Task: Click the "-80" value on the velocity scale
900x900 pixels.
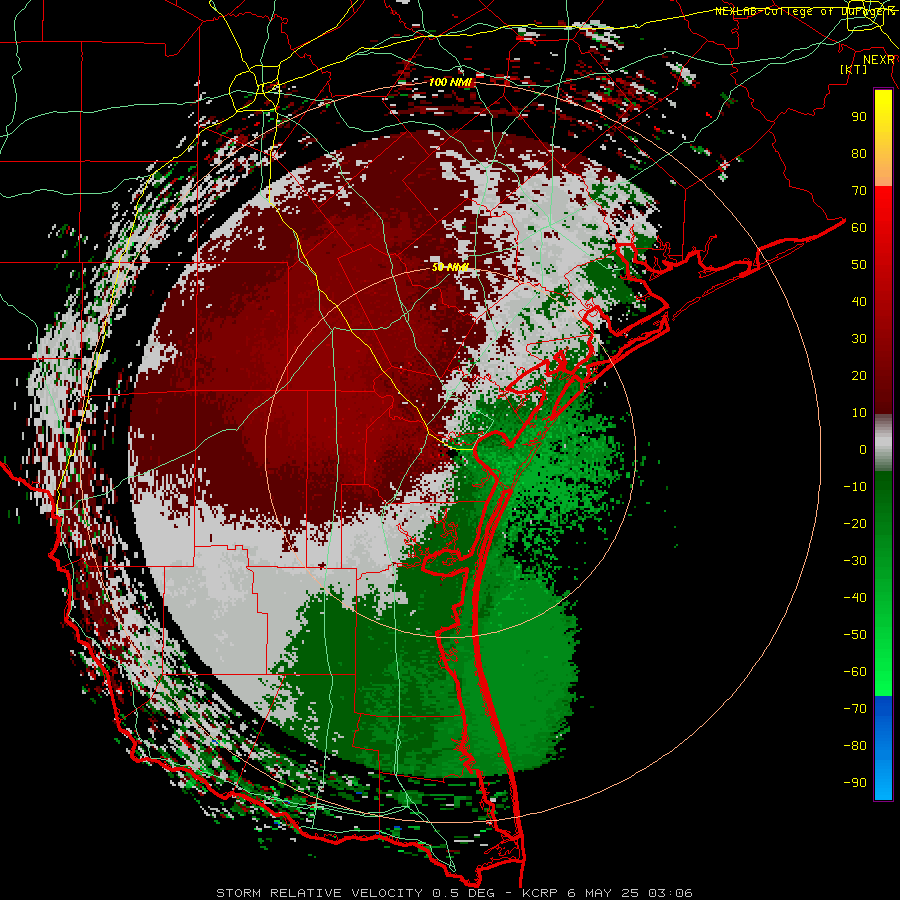Action: 855,746
